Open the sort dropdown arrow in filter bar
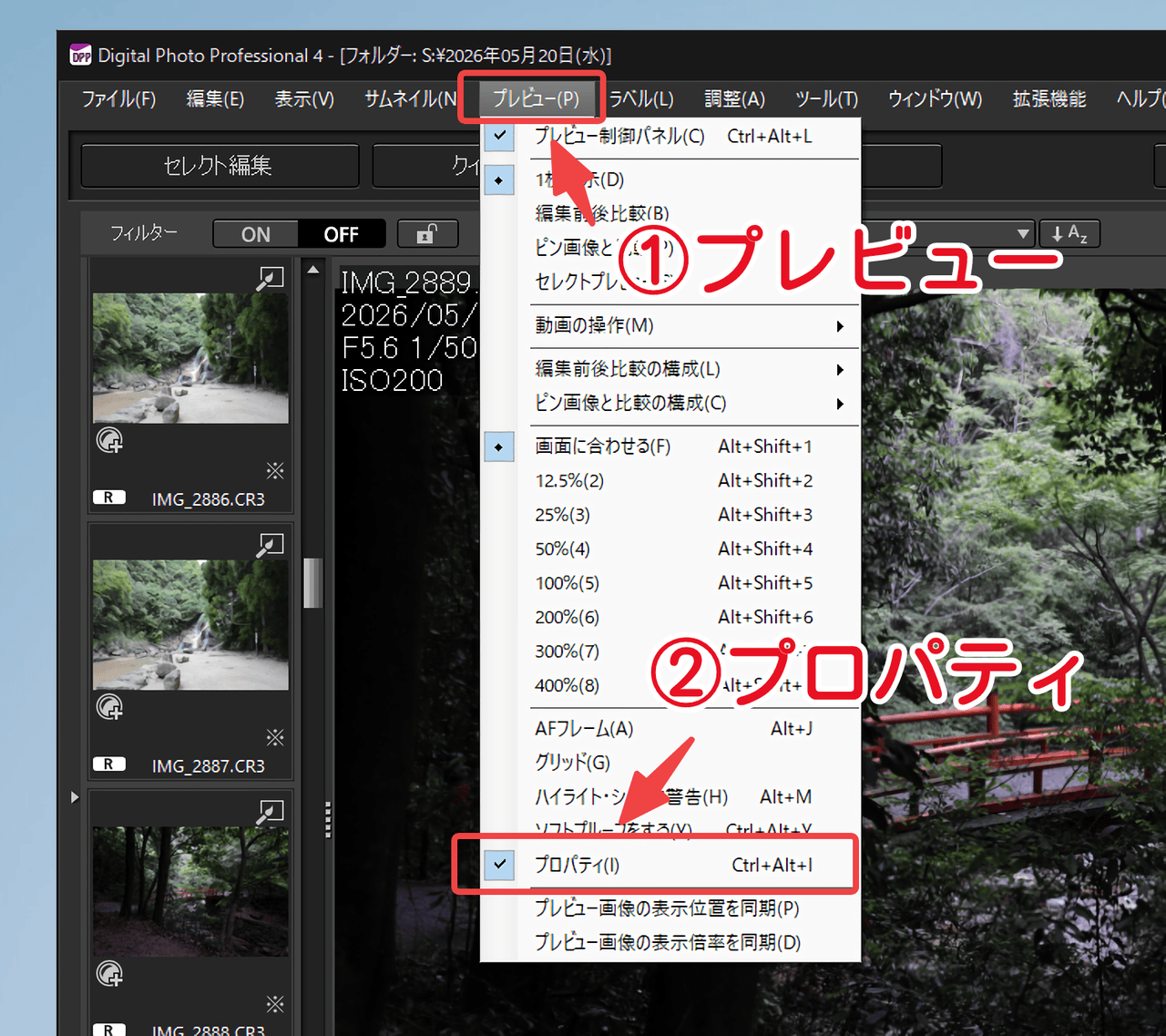Viewport: 1166px width, 1036px height. pos(1024,234)
